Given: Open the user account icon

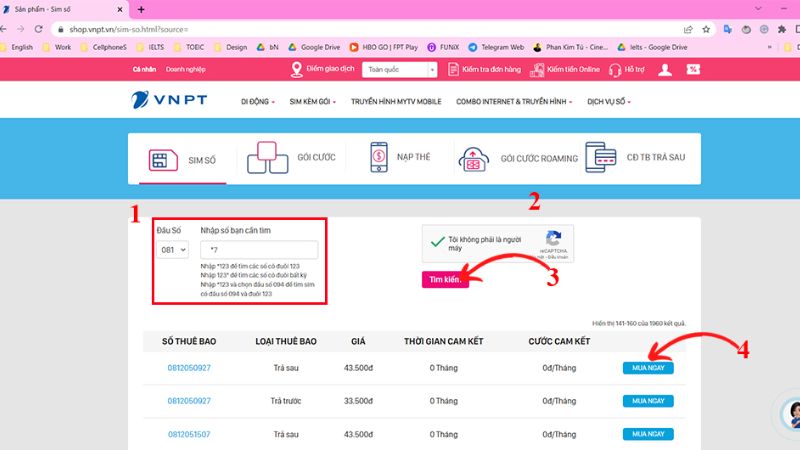Looking at the screenshot, I should tap(665, 69).
